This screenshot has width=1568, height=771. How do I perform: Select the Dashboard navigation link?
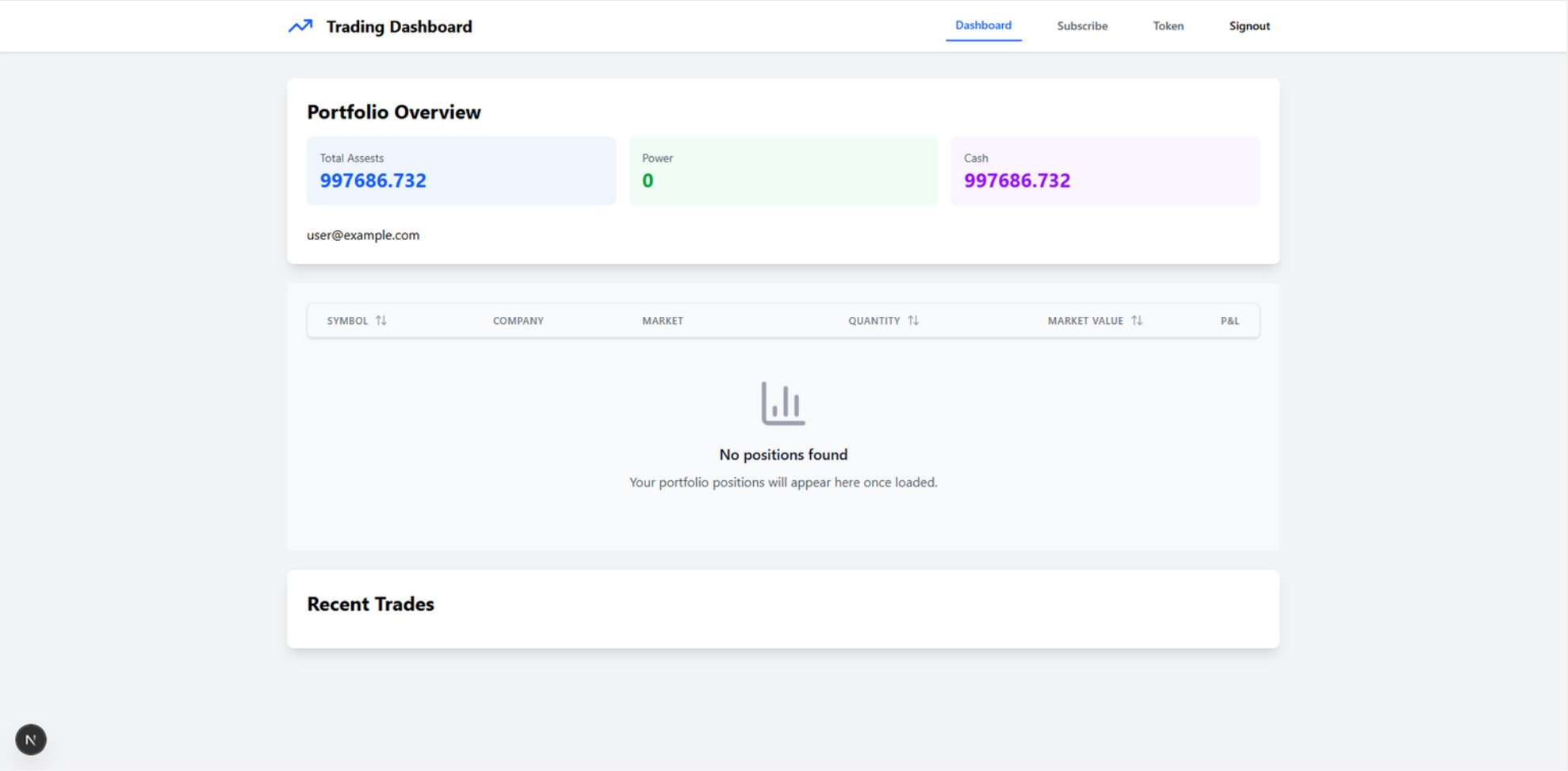[x=983, y=25]
